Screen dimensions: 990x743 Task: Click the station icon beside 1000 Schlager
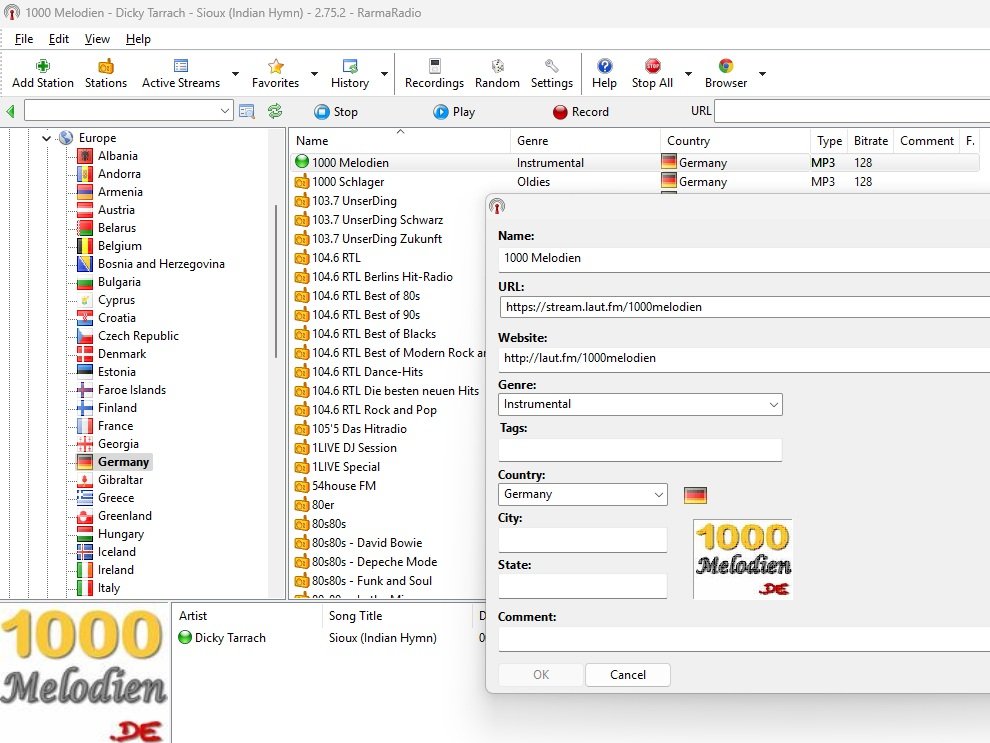302,182
